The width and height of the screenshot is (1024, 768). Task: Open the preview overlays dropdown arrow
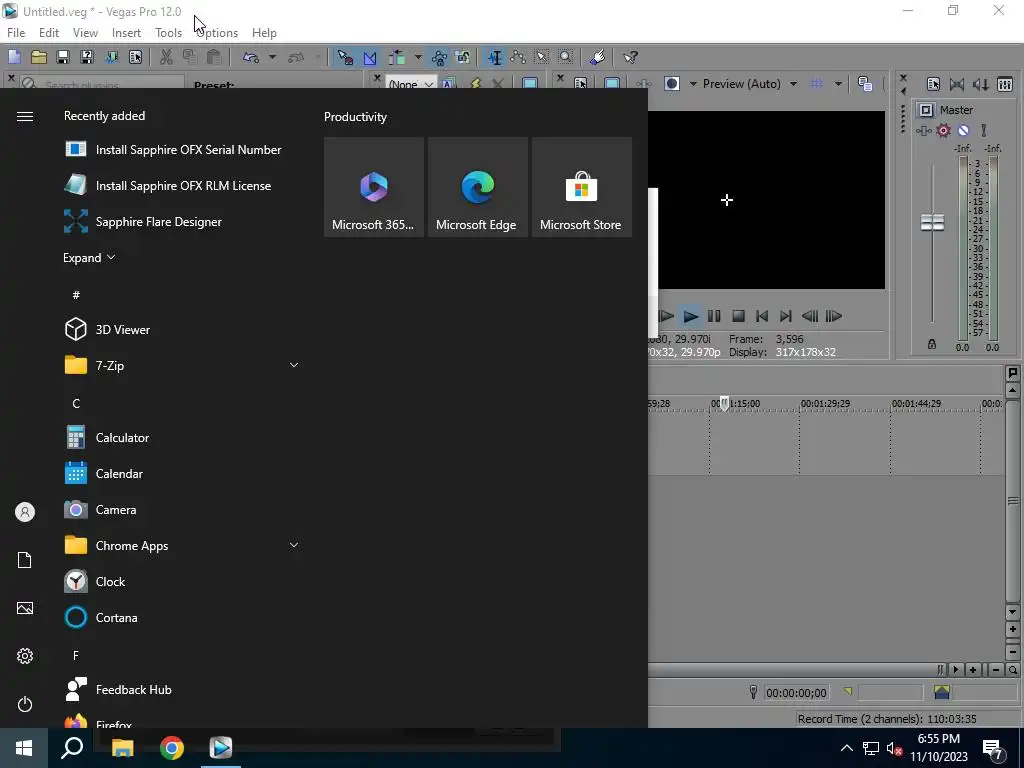(x=838, y=84)
